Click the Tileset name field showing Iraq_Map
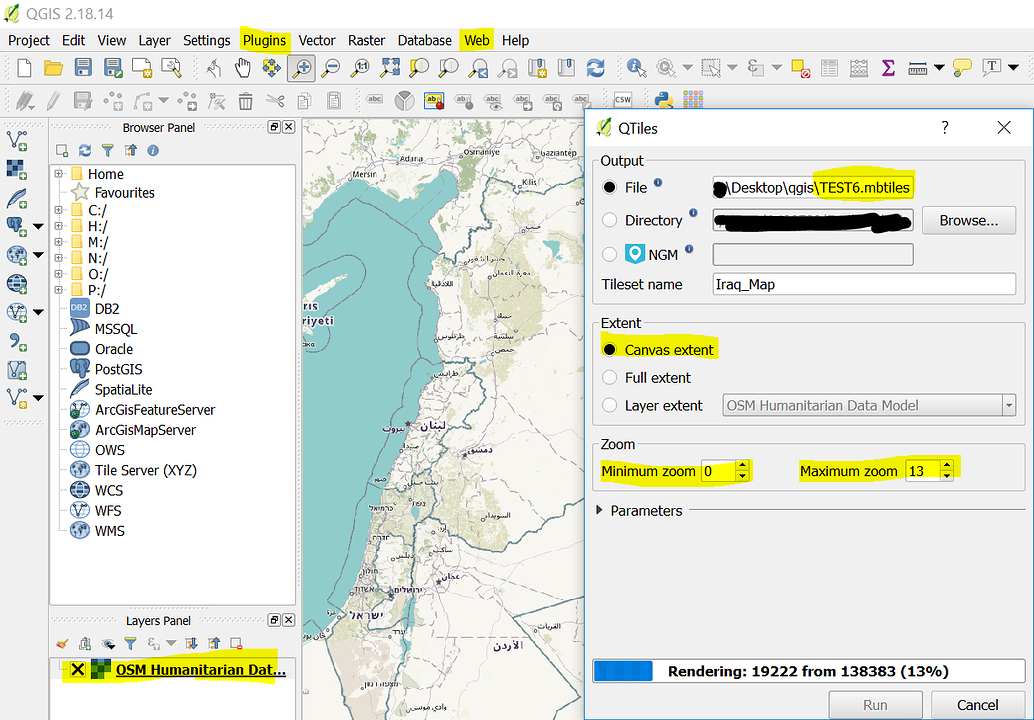Screen dimensions: 1034x720 click(863, 284)
